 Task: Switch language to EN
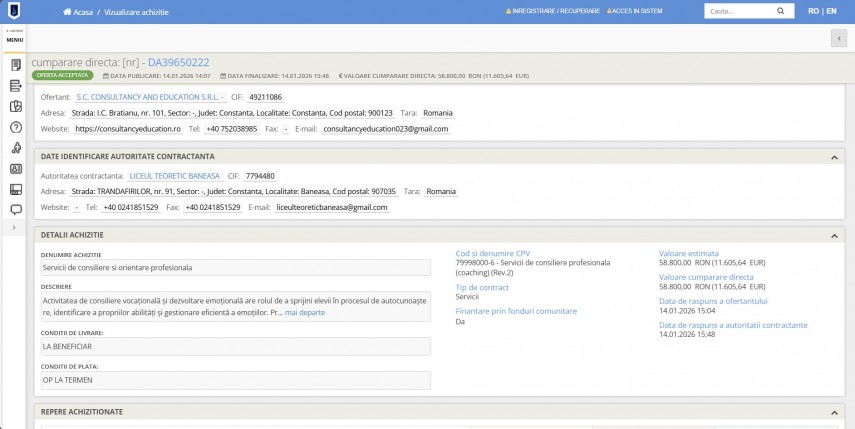tap(832, 11)
